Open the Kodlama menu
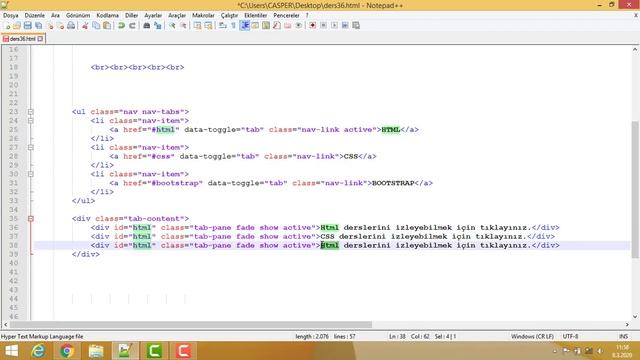This screenshot has height=360, width=640. 107,15
